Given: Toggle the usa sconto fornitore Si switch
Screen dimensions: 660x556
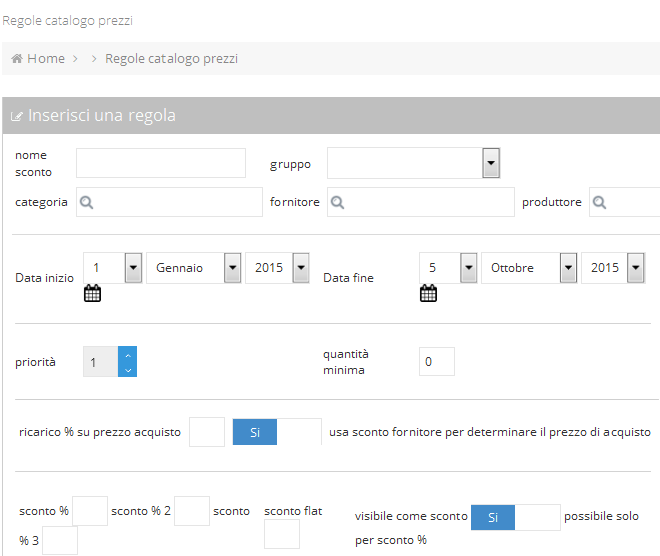Looking at the screenshot, I should (277, 432).
